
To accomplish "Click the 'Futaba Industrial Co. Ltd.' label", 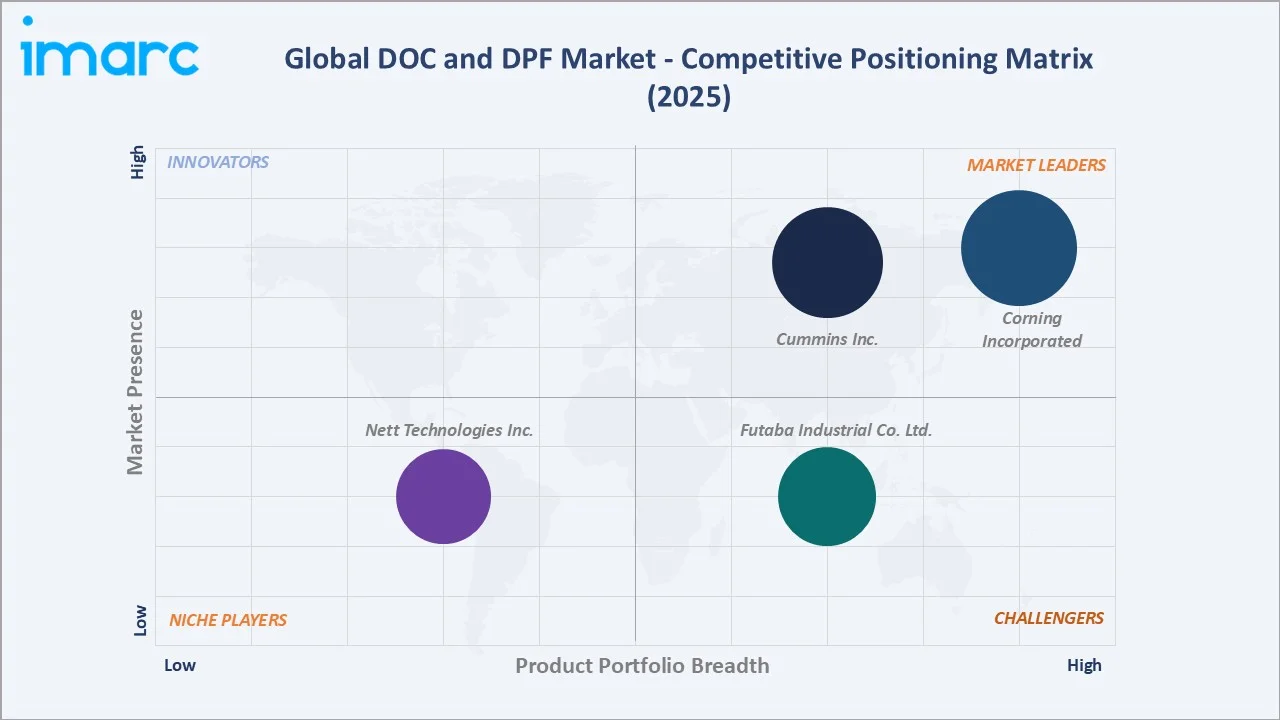I will pyautogui.click(x=836, y=430).
